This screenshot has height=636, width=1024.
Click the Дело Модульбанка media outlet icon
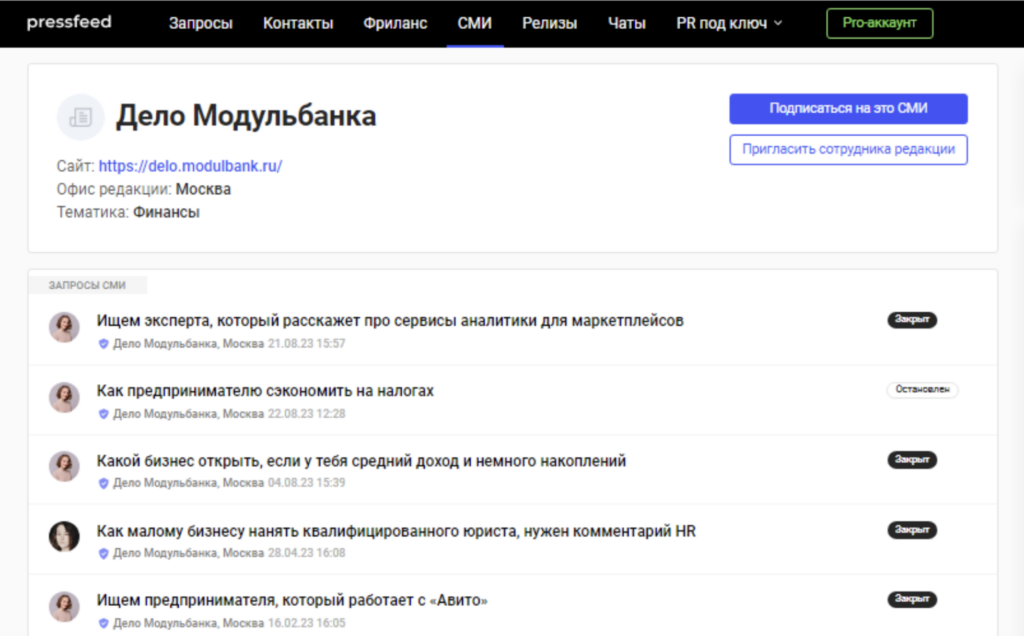pyautogui.click(x=80, y=117)
